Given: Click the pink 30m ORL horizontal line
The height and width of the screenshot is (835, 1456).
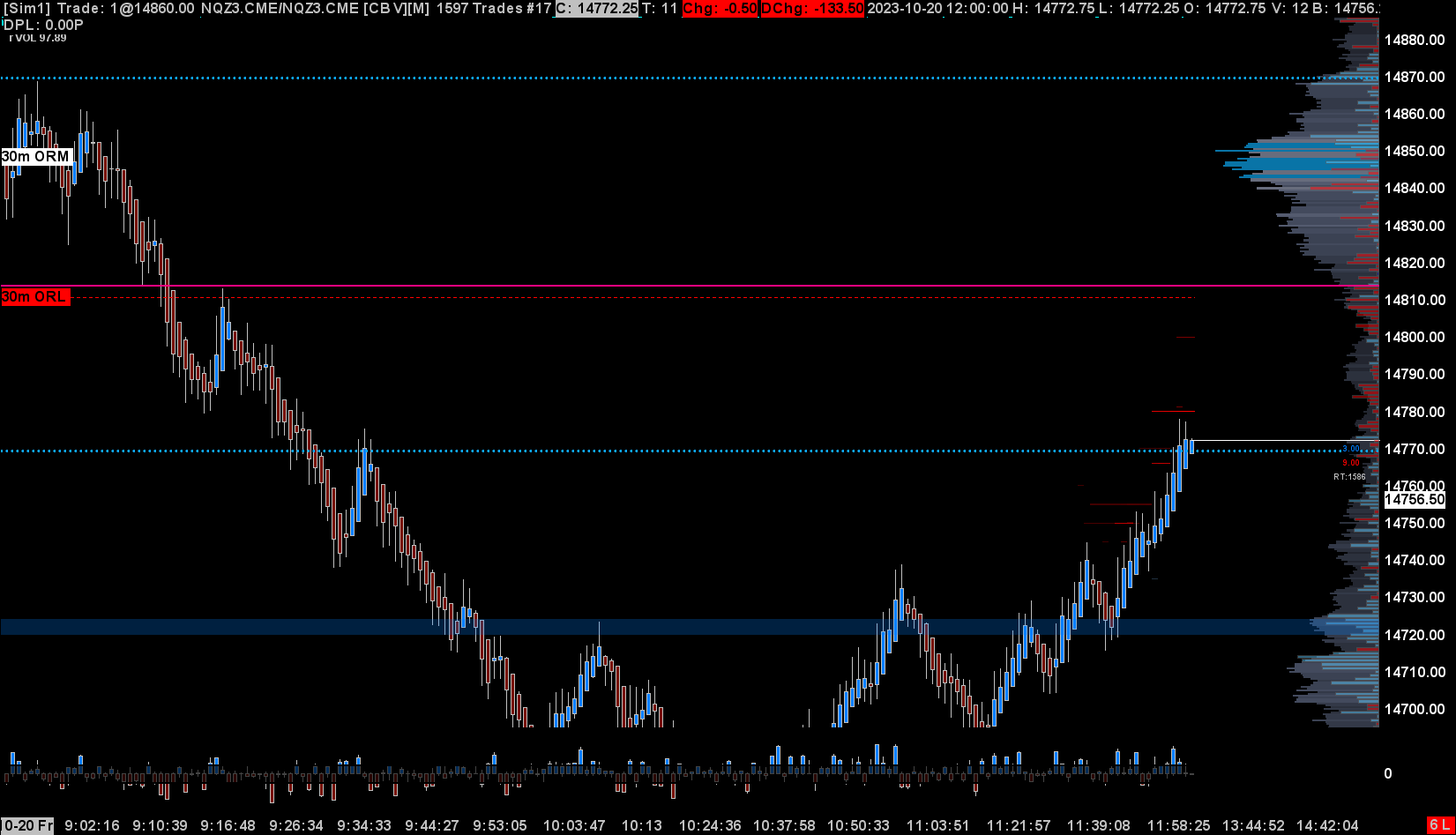Looking at the screenshot, I should (x=688, y=286).
